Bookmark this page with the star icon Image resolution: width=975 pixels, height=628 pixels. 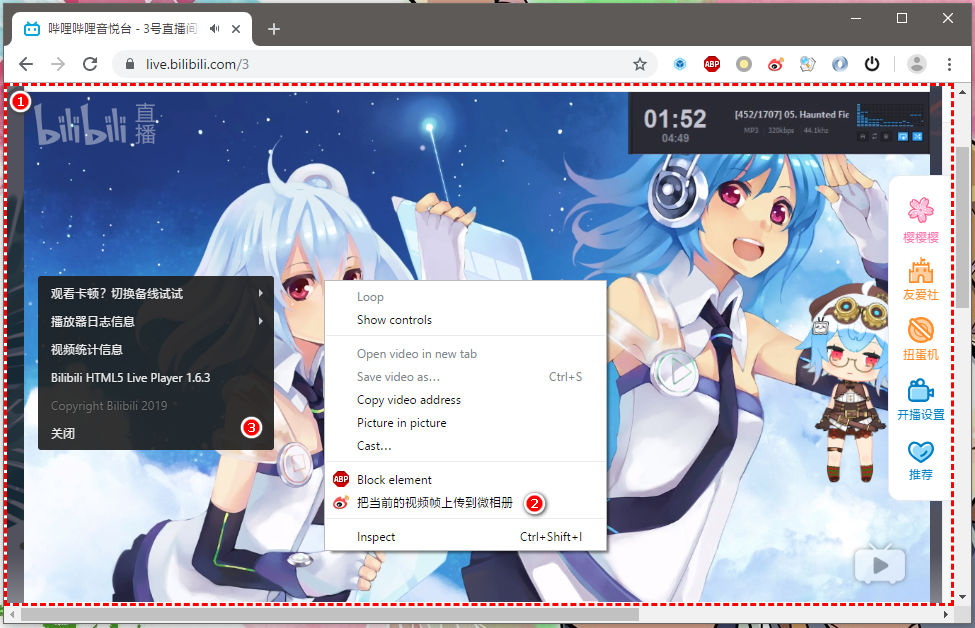640,64
